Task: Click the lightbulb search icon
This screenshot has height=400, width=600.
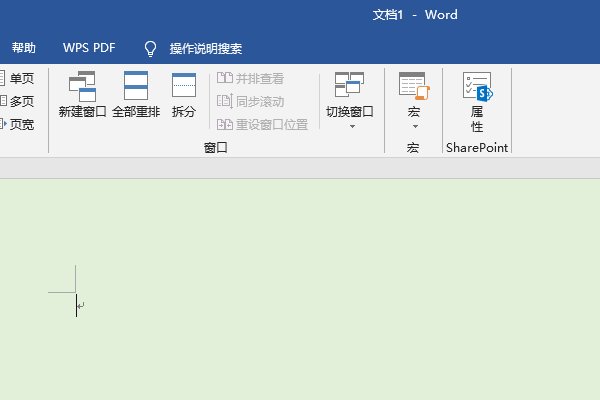Action: [150, 49]
